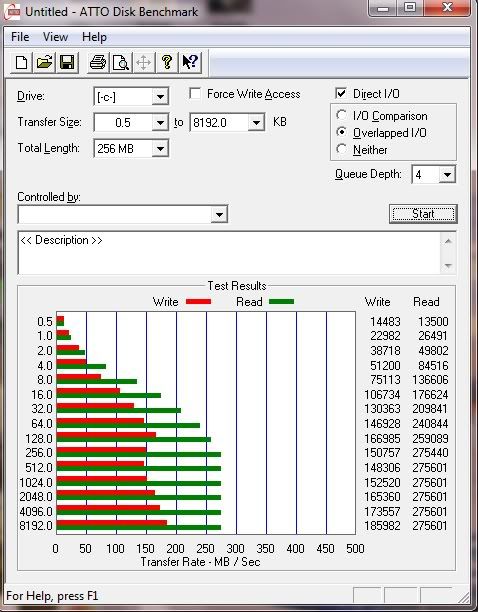Click read value 259089 for 128.0 KB

[x=430, y=439]
